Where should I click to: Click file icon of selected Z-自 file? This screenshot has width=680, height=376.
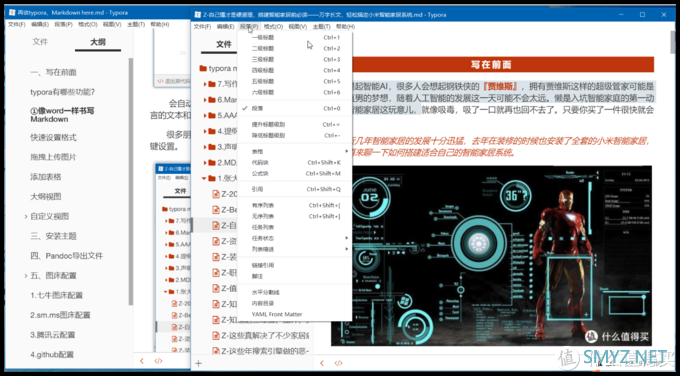[216, 225]
